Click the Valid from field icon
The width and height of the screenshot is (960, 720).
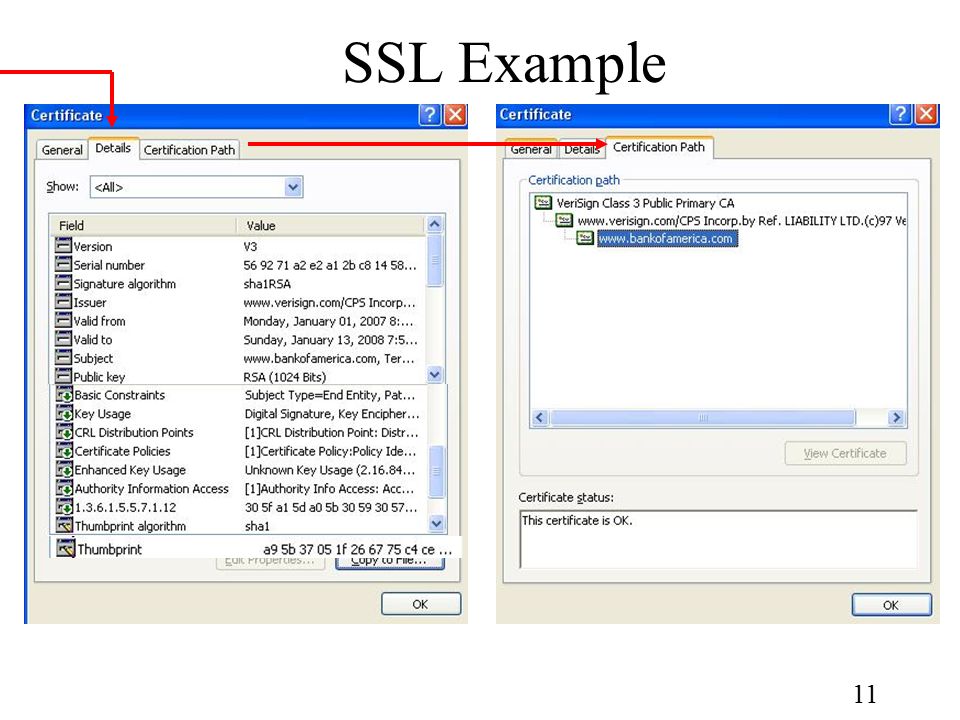point(63,320)
